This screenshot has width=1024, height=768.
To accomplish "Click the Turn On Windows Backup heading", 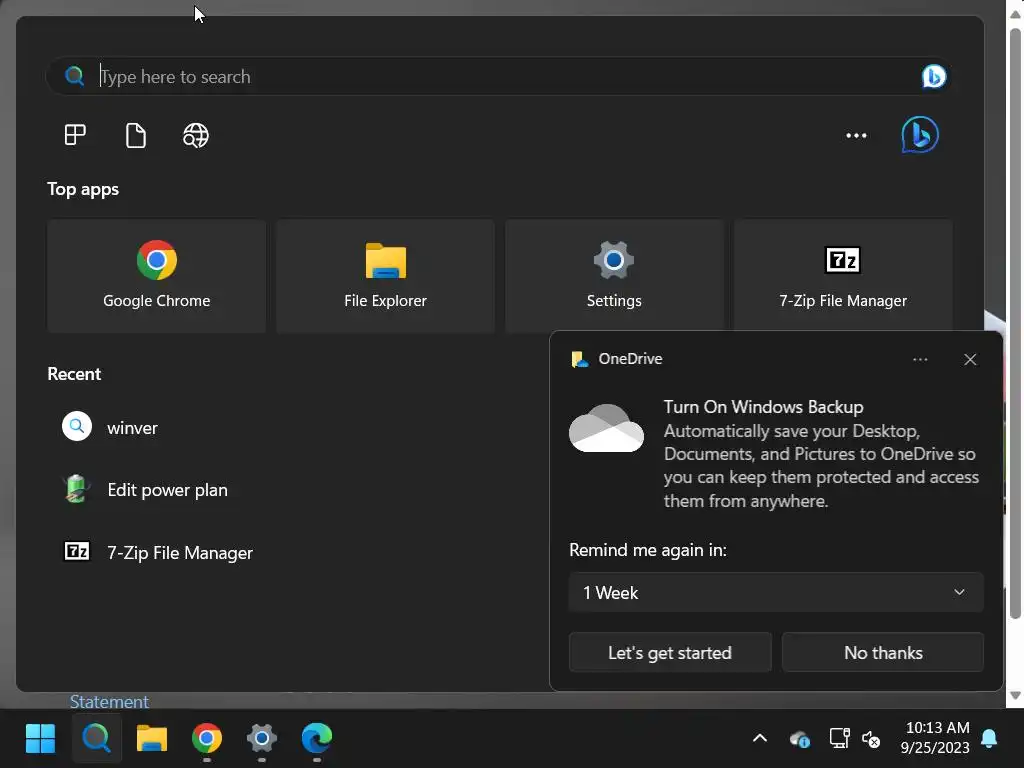I will click(x=763, y=407).
